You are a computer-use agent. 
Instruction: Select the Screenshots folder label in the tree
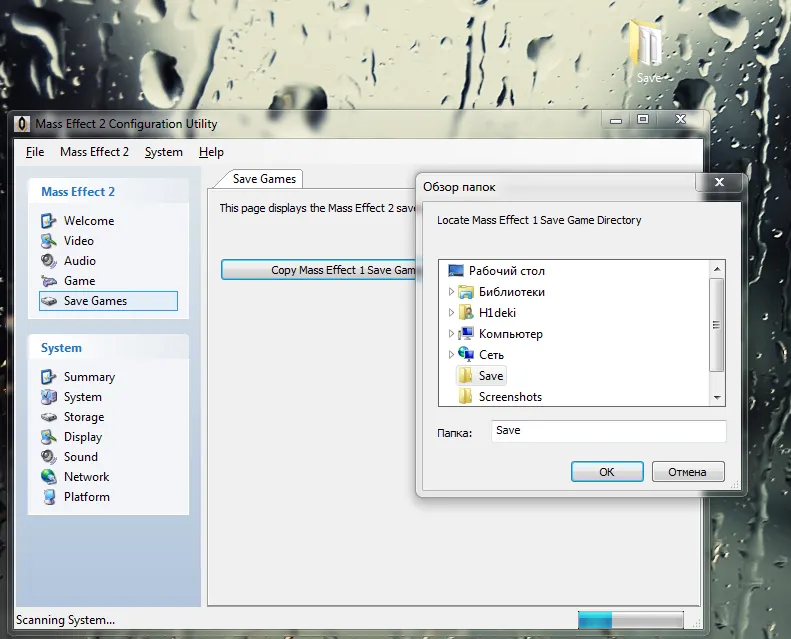point(510,397)
